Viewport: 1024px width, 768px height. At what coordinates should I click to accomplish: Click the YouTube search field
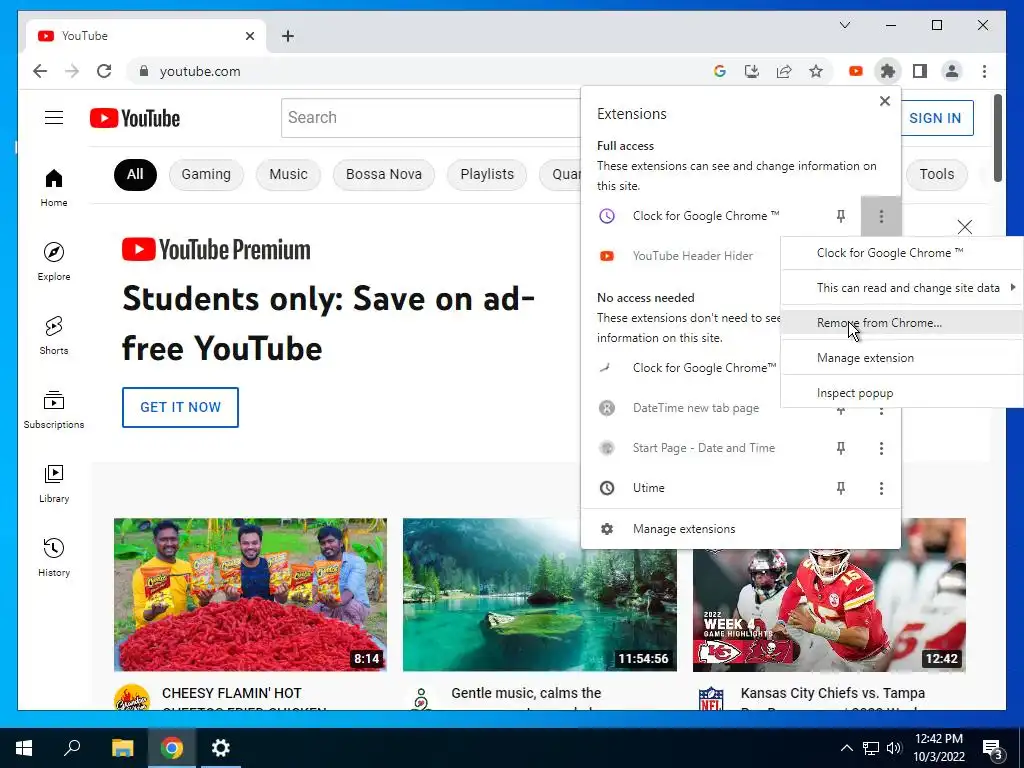point(431,118)
